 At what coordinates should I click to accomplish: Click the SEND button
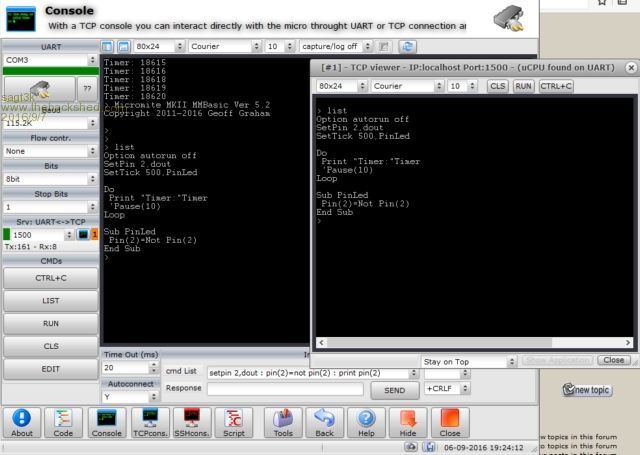[x=394, y=390]
